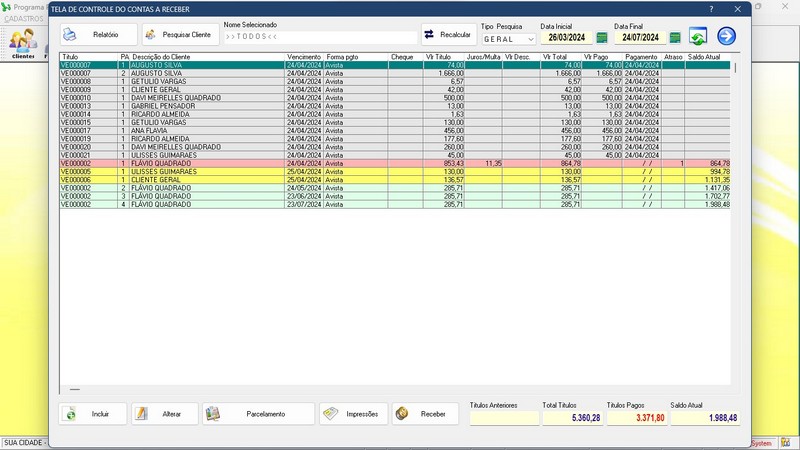800x450 pixels.
Task: Open the Data Final calendar icon
Action: point(675,38)
